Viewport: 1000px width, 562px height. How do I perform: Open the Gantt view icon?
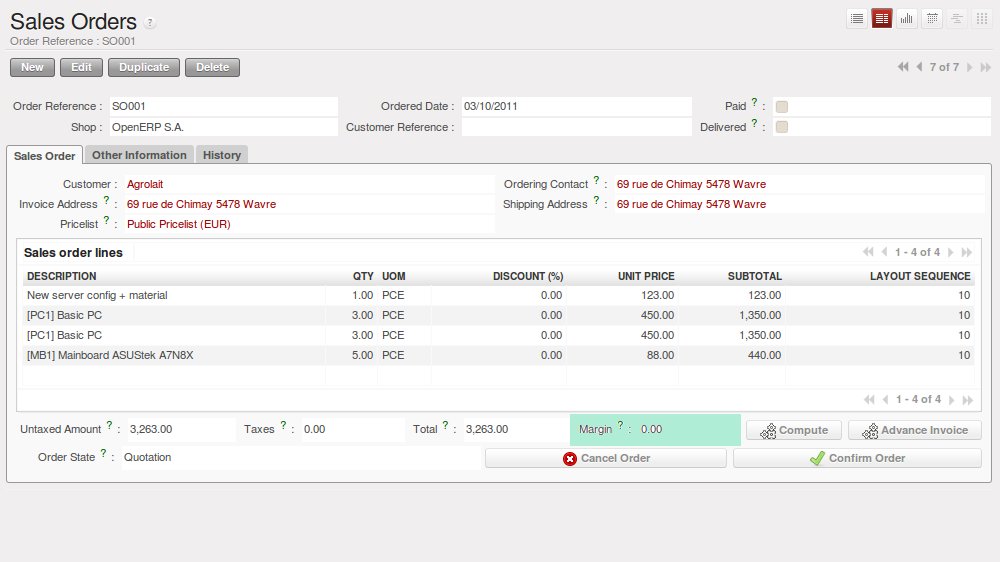pyautogui.click(x=957, y=18)
